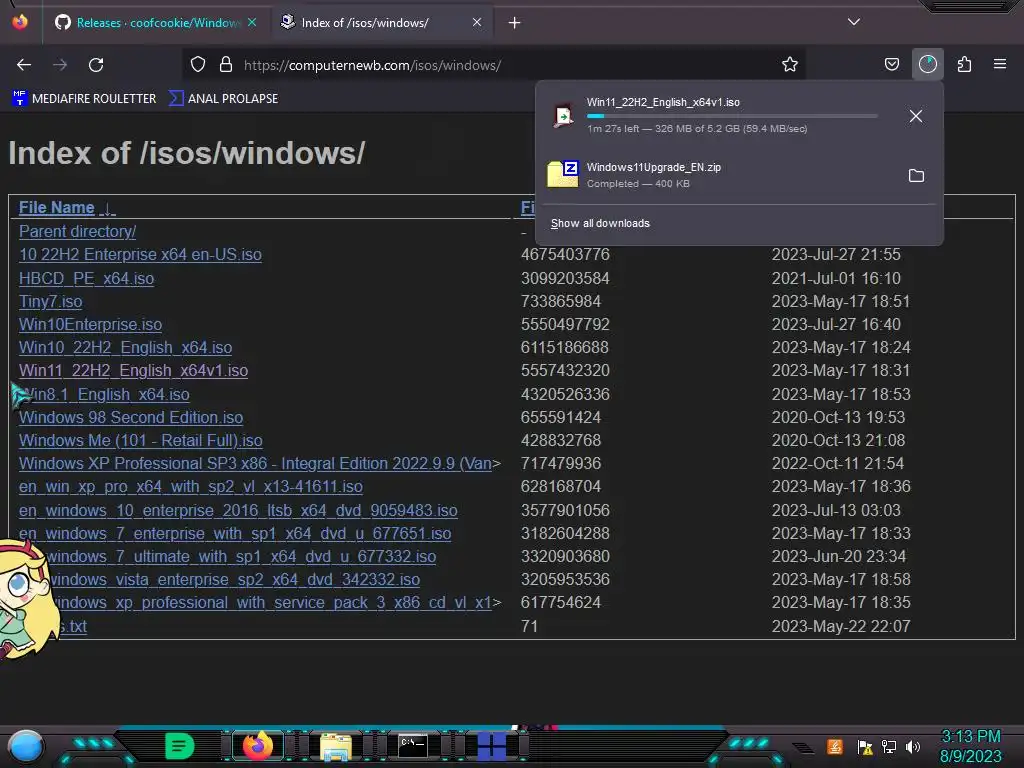
Task: Click file size 733865984
Action: click(560, 302)
